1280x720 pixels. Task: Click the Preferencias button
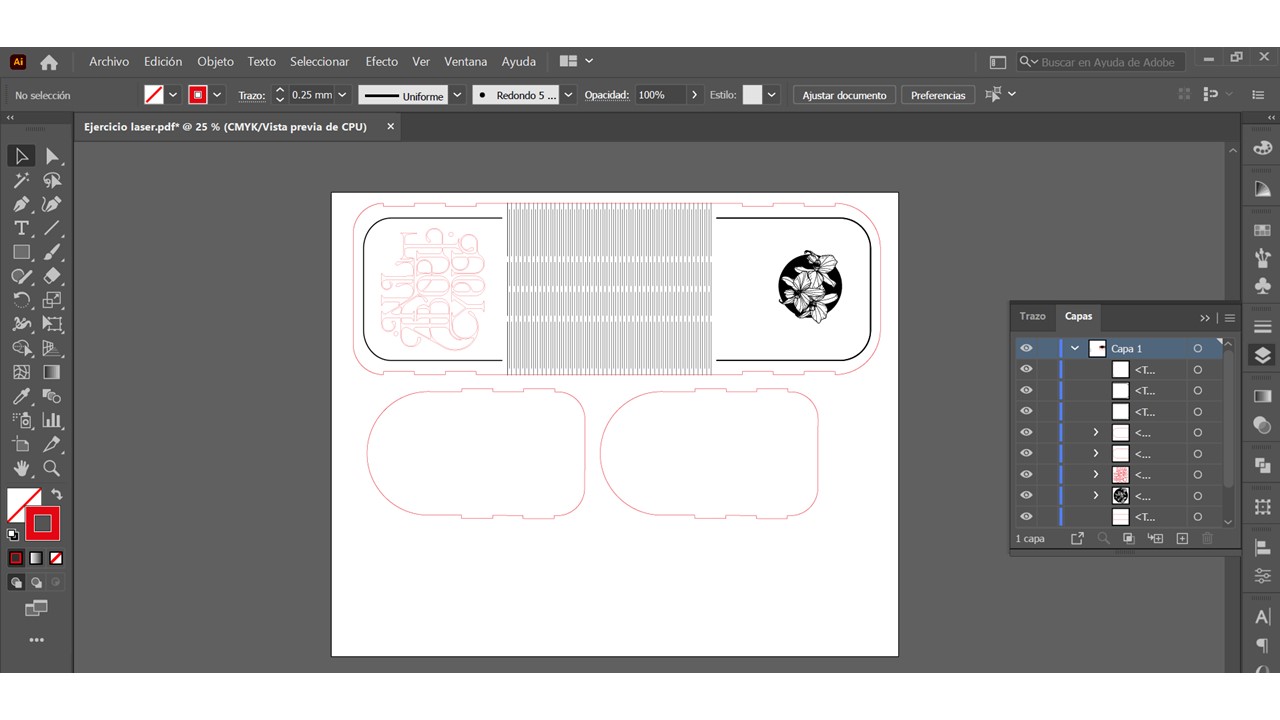coord(938,95)
